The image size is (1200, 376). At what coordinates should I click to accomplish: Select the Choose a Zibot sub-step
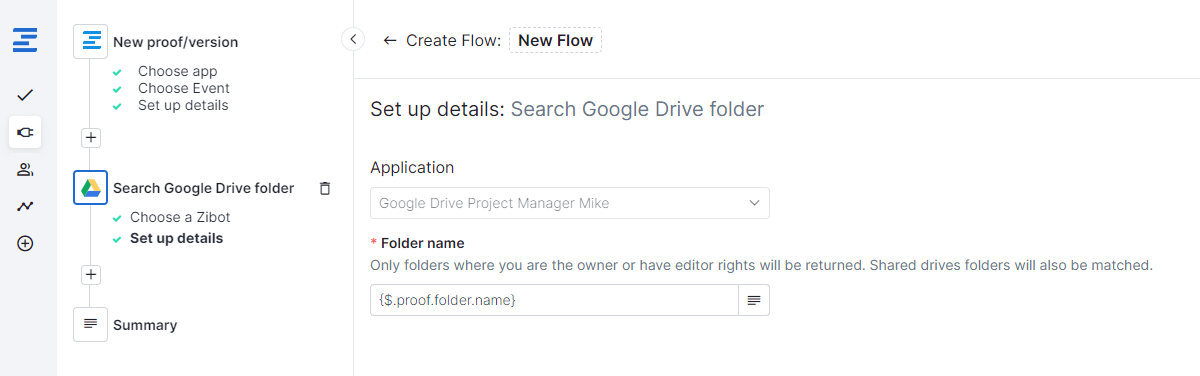pos(180,217)
